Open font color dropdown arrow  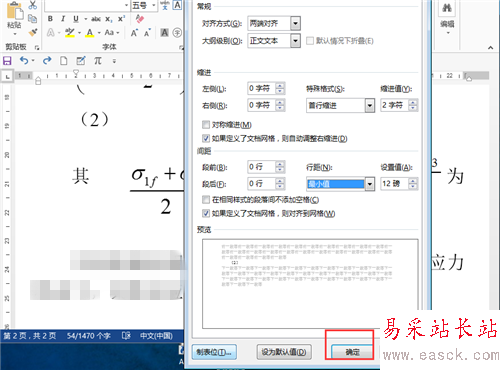click(x=99, y=33)
